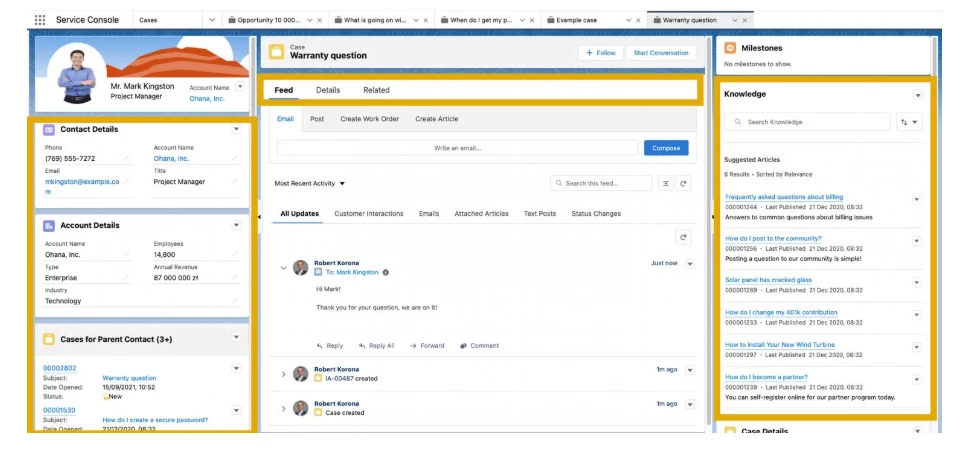
Task: Open dropdown on Warranty question tab
Action: click(734, 21)
